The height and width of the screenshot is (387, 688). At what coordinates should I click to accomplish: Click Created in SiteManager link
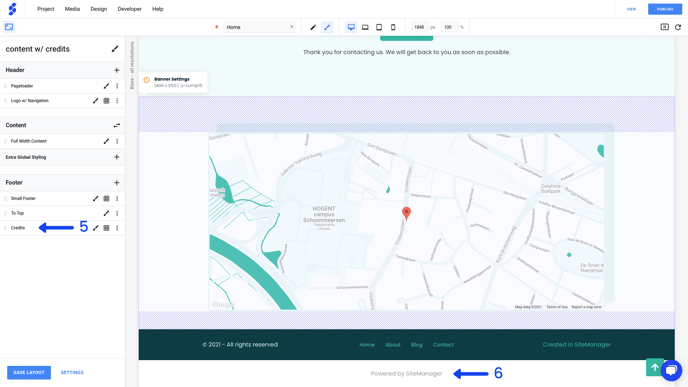point(577,344)
